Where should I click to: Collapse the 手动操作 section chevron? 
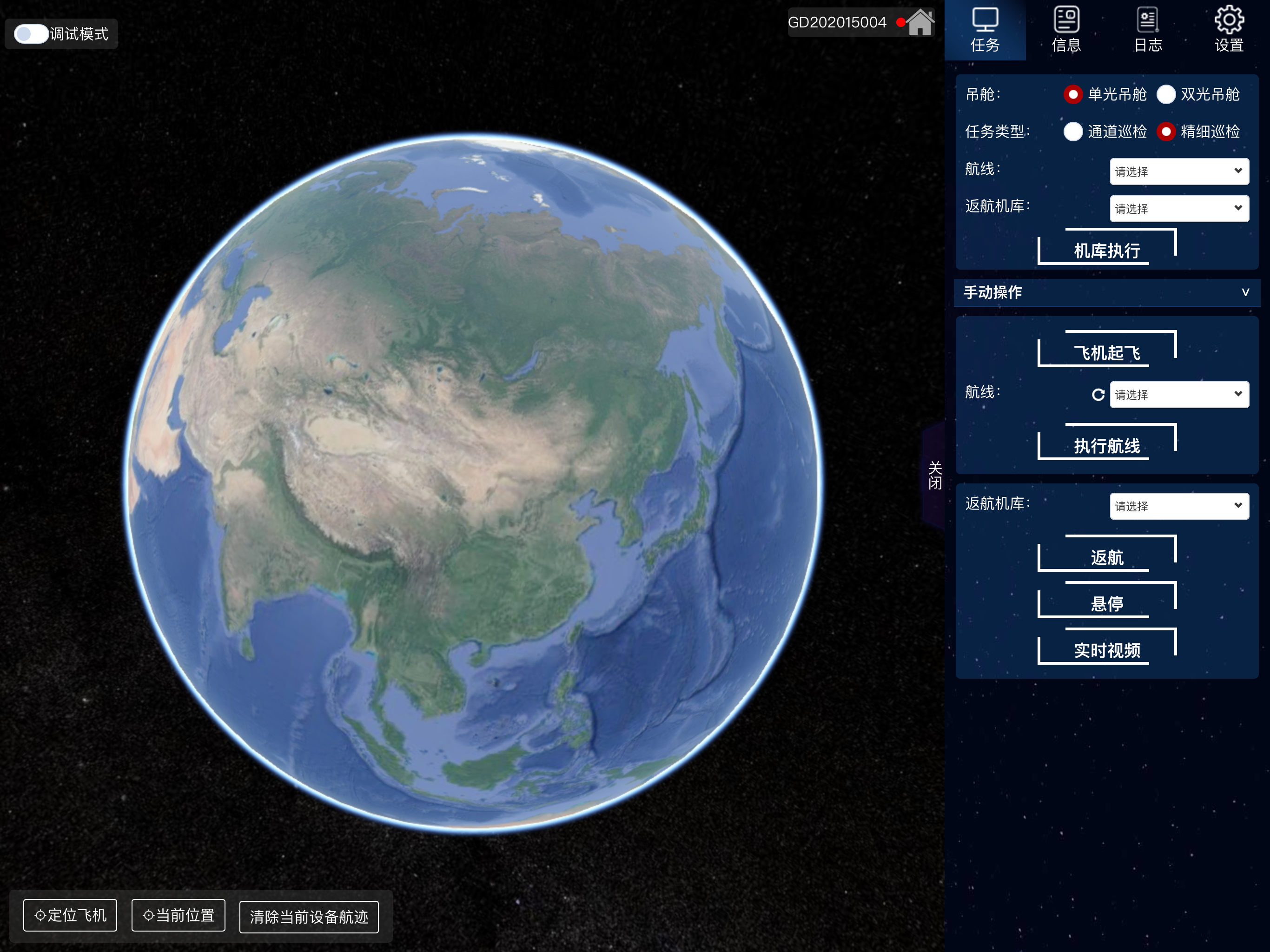coord(1245,292)
